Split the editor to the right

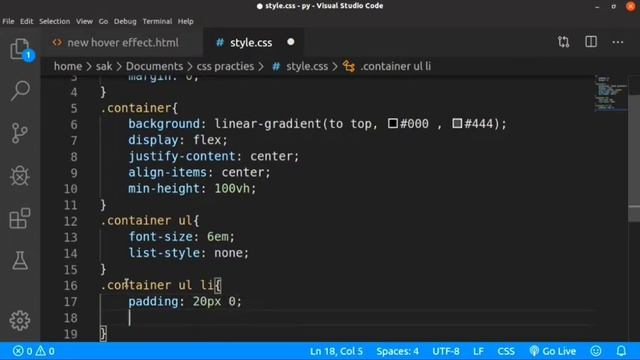click(591, 42)
